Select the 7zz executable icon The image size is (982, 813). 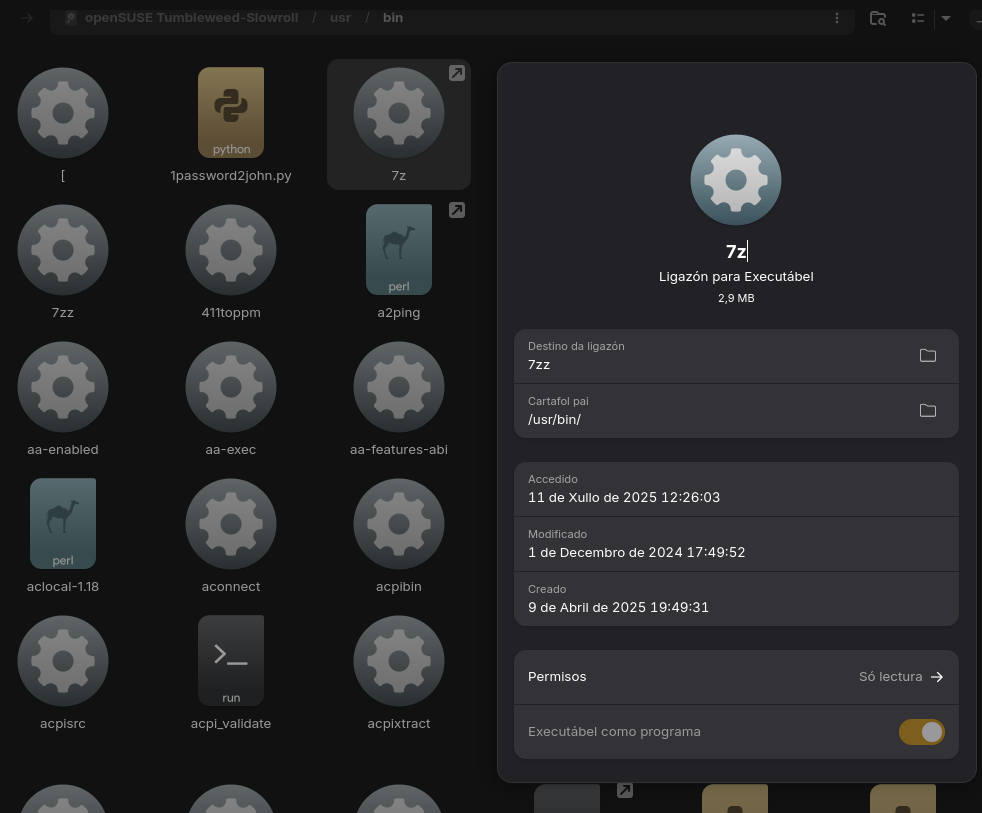coord(63,250)
